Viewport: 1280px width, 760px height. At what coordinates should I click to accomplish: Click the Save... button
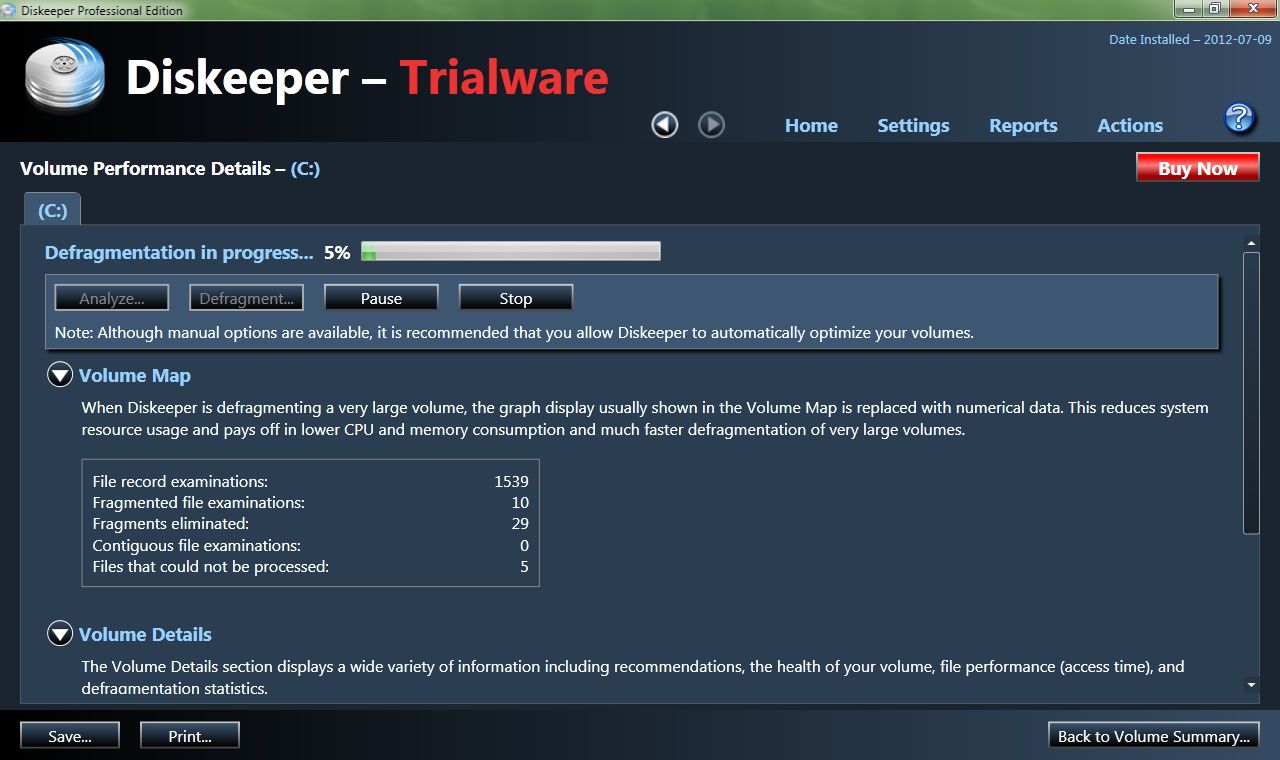tap(70, 736)
